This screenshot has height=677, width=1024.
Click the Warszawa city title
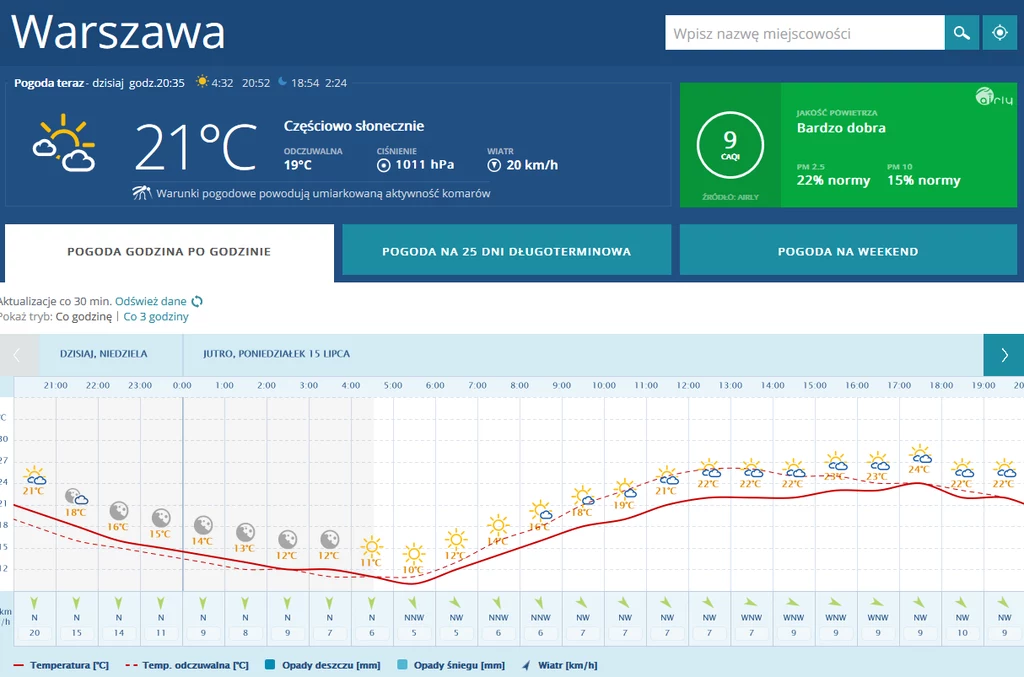(x=118, y=31)
